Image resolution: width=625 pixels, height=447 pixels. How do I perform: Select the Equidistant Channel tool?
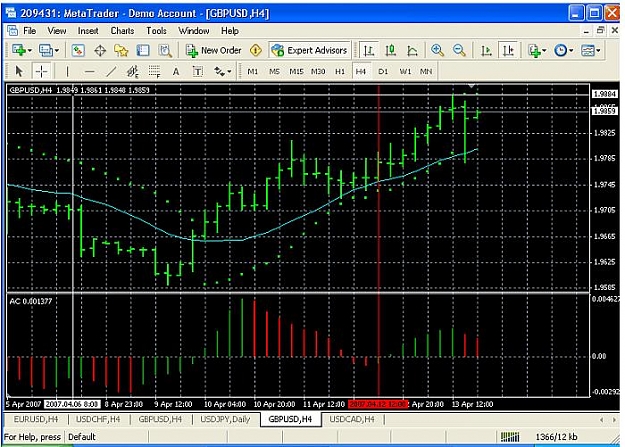[x=132, y=71]
